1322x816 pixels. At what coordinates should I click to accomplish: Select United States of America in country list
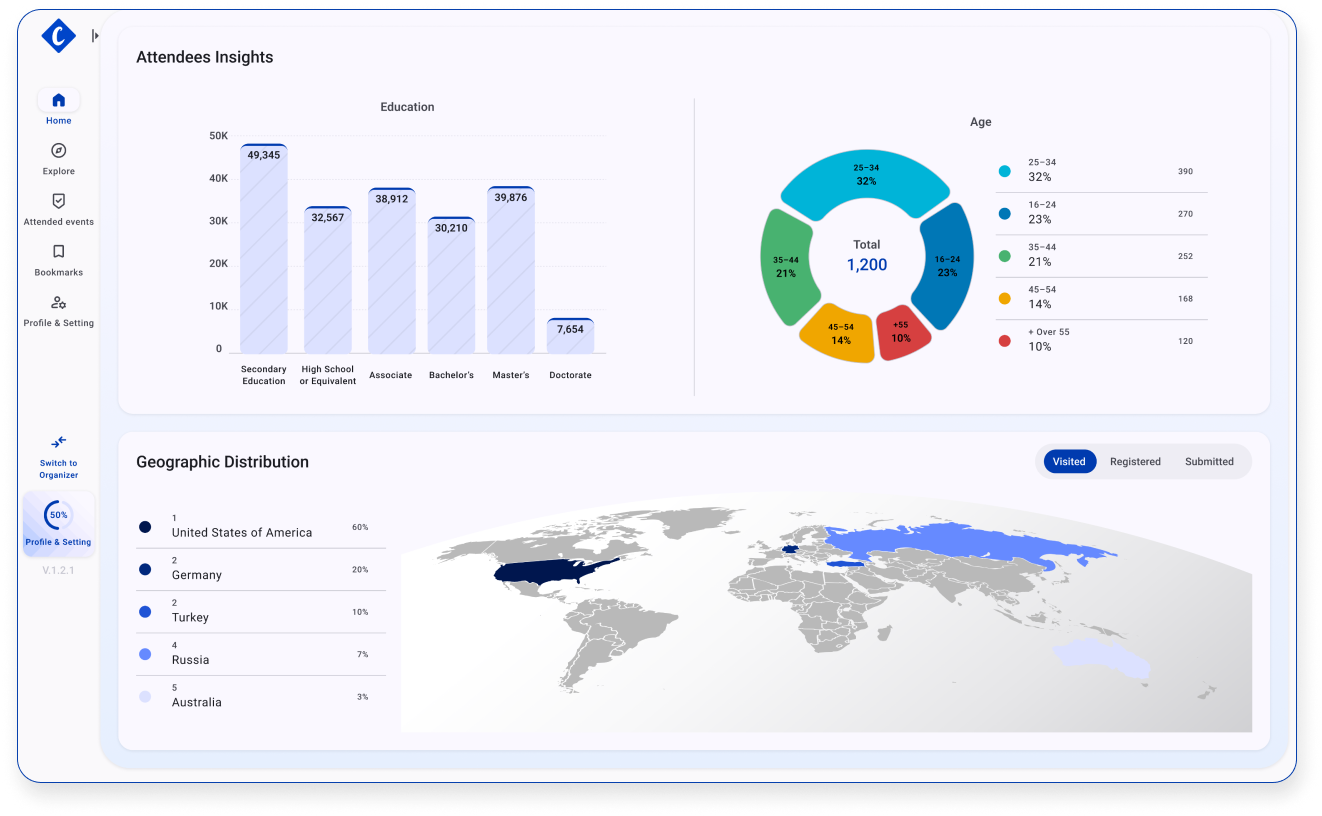coord(241,533)
